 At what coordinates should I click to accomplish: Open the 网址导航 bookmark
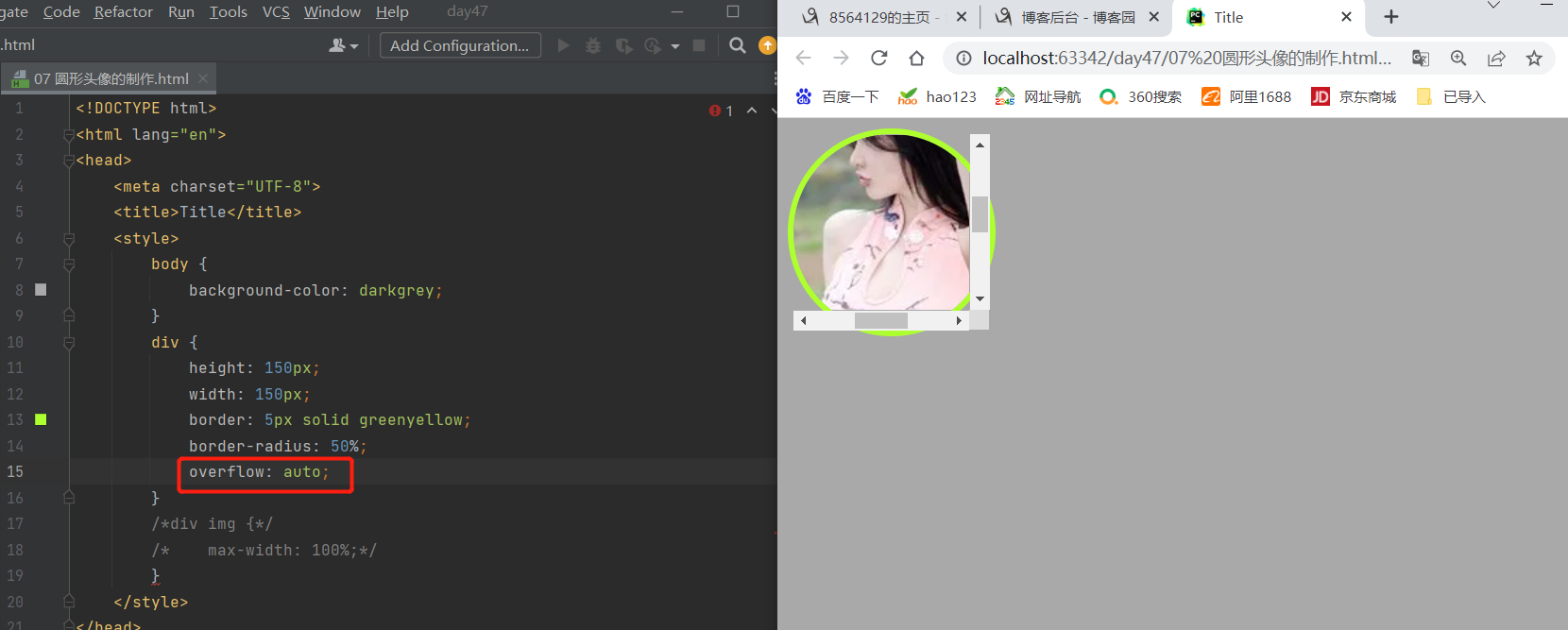click(1038, 96)
